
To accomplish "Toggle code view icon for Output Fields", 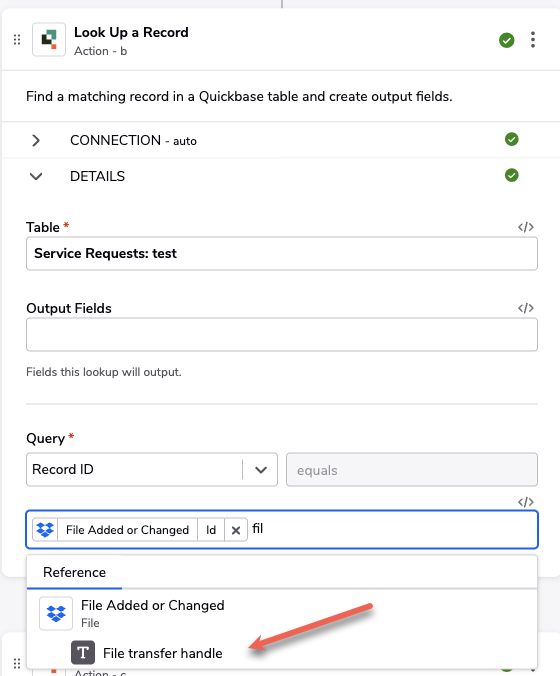I will 526,308.
